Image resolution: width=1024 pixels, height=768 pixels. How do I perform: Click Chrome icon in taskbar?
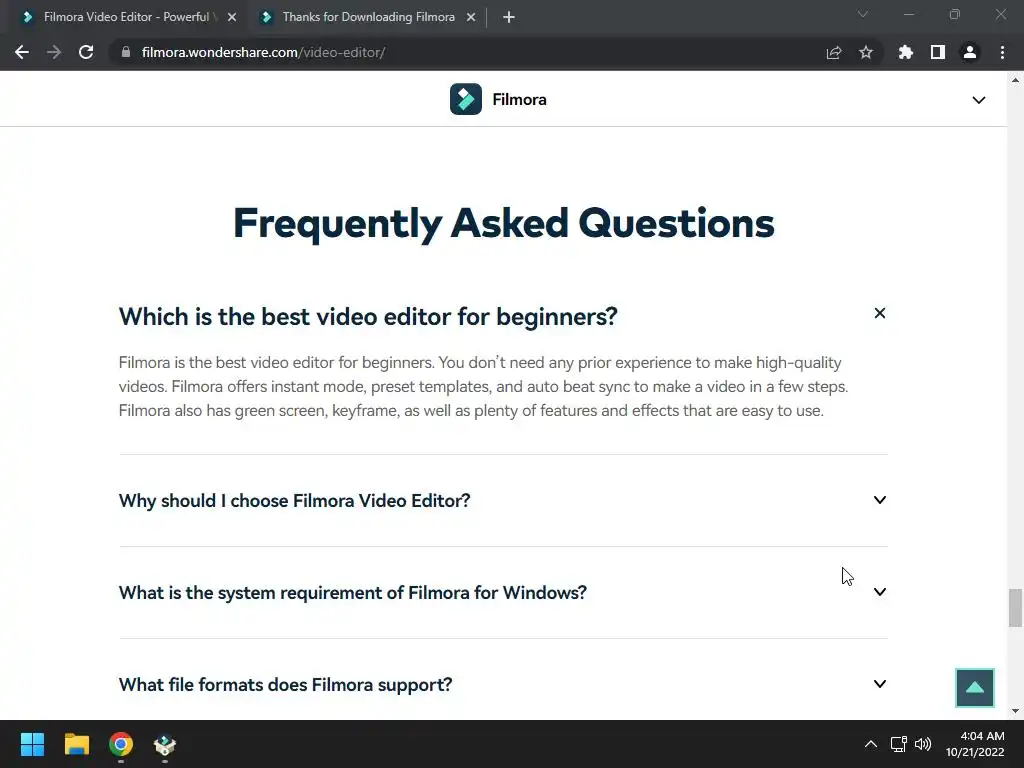pos(121,744)
